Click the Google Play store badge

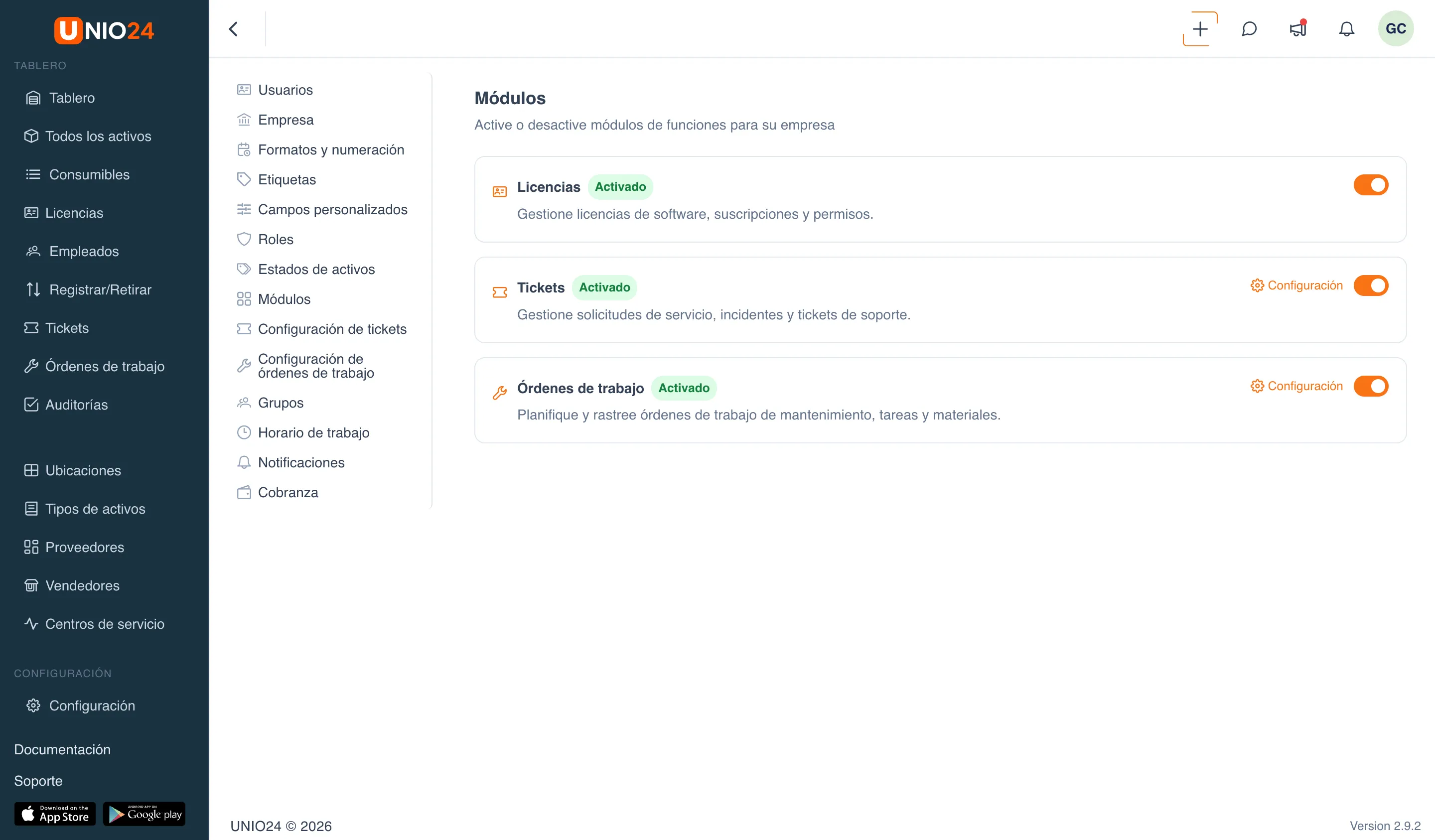pyautogui.click(x=144, y=814)
